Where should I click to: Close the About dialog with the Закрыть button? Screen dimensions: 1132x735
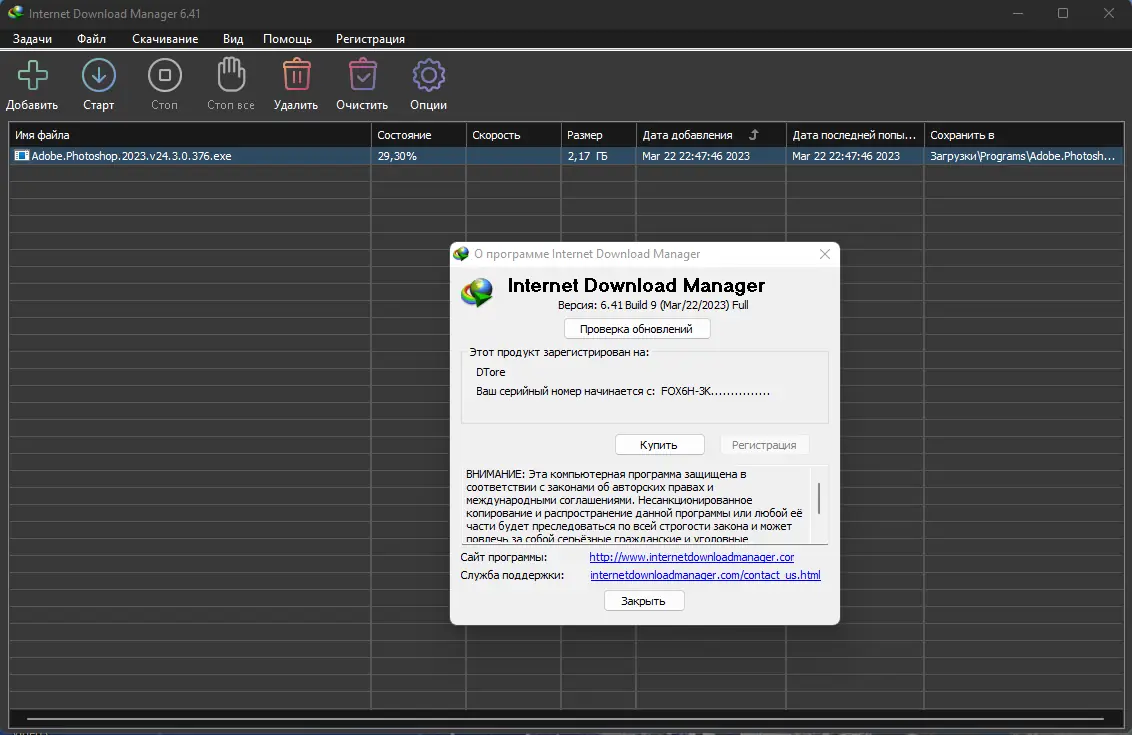click(643, 600)
